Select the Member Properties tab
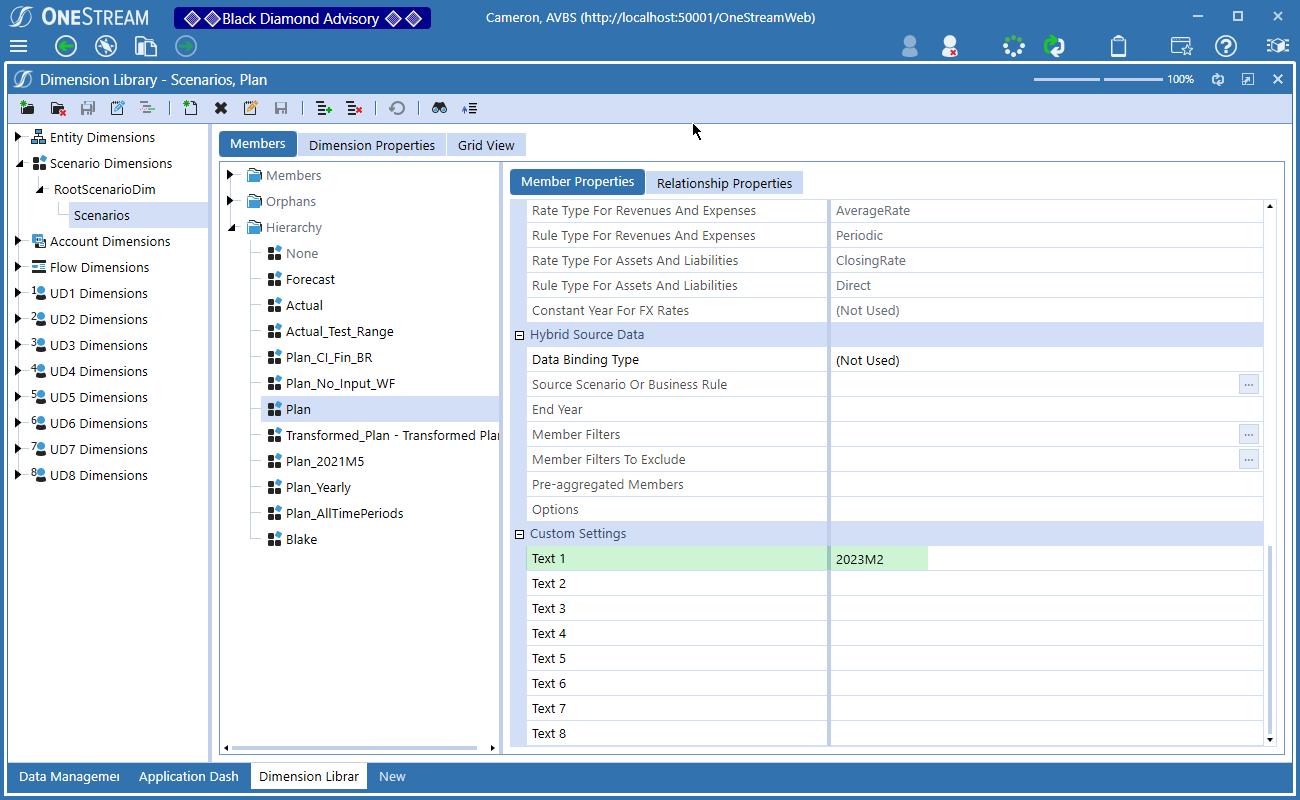The height and width of the screenshot is (800, 1300). [577, 182]
